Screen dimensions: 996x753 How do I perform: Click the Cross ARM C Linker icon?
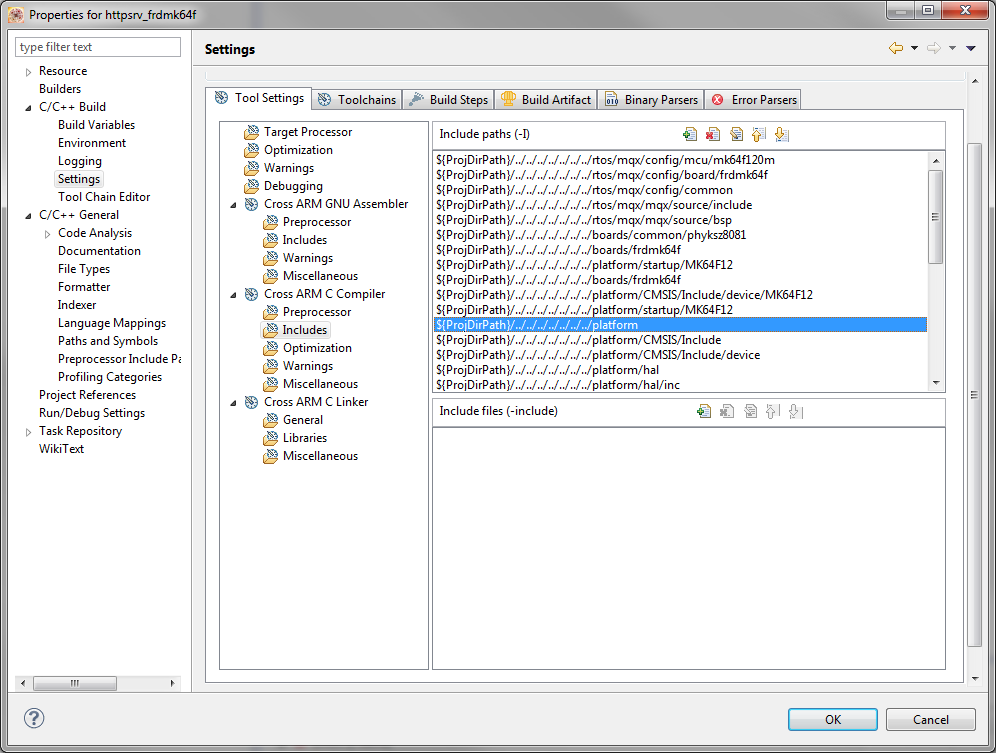(252, 402)
